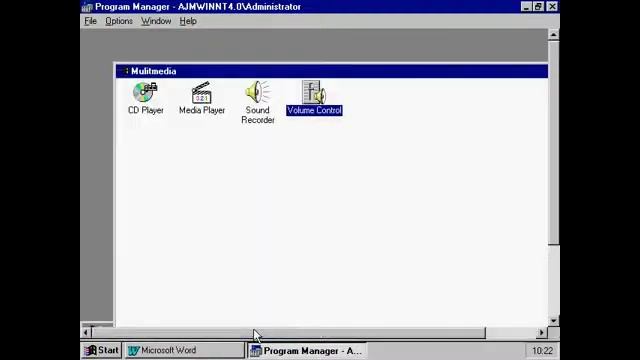
Task: Select the Sound Recorder speaker icon
Action: pyautogui.click(x=258, y=92)
